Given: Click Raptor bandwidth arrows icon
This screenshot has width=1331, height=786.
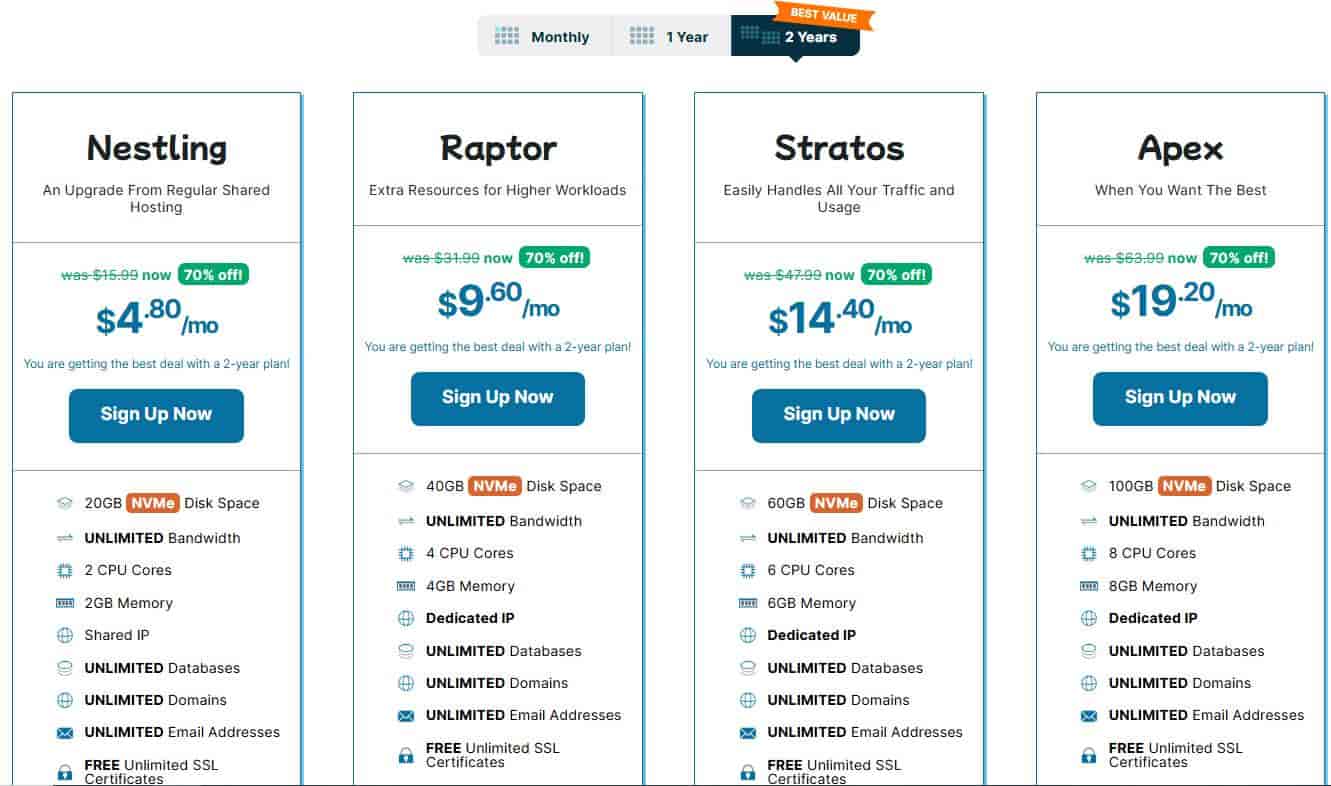Looking at the screenshot, I should click(x=406, y=521).
